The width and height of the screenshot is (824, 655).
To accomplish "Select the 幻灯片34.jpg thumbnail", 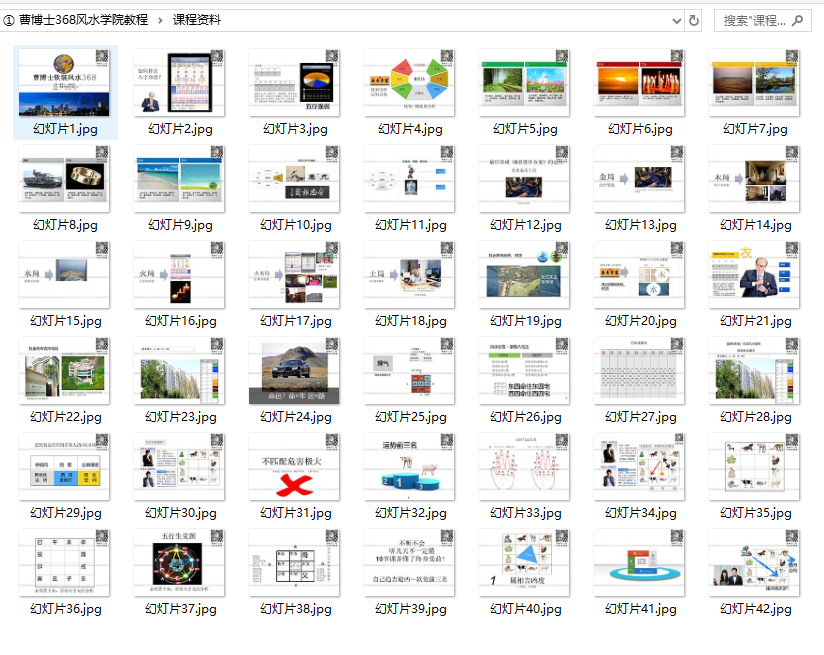I will pos(640,467).
